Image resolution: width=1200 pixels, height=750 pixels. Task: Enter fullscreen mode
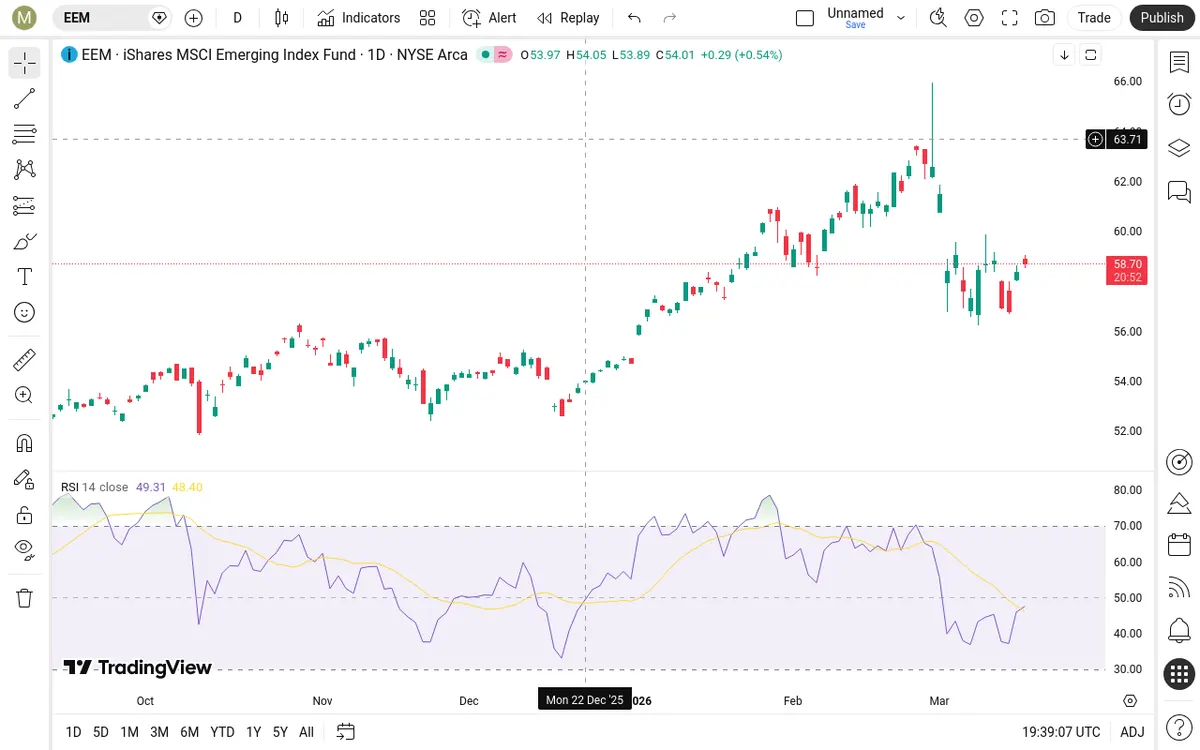pos(1009,17)
